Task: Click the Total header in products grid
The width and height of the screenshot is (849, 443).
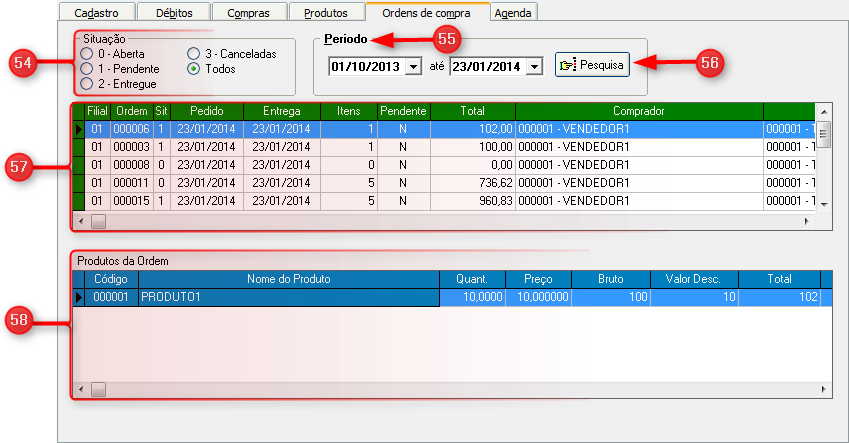Action: tap(779, 279)
